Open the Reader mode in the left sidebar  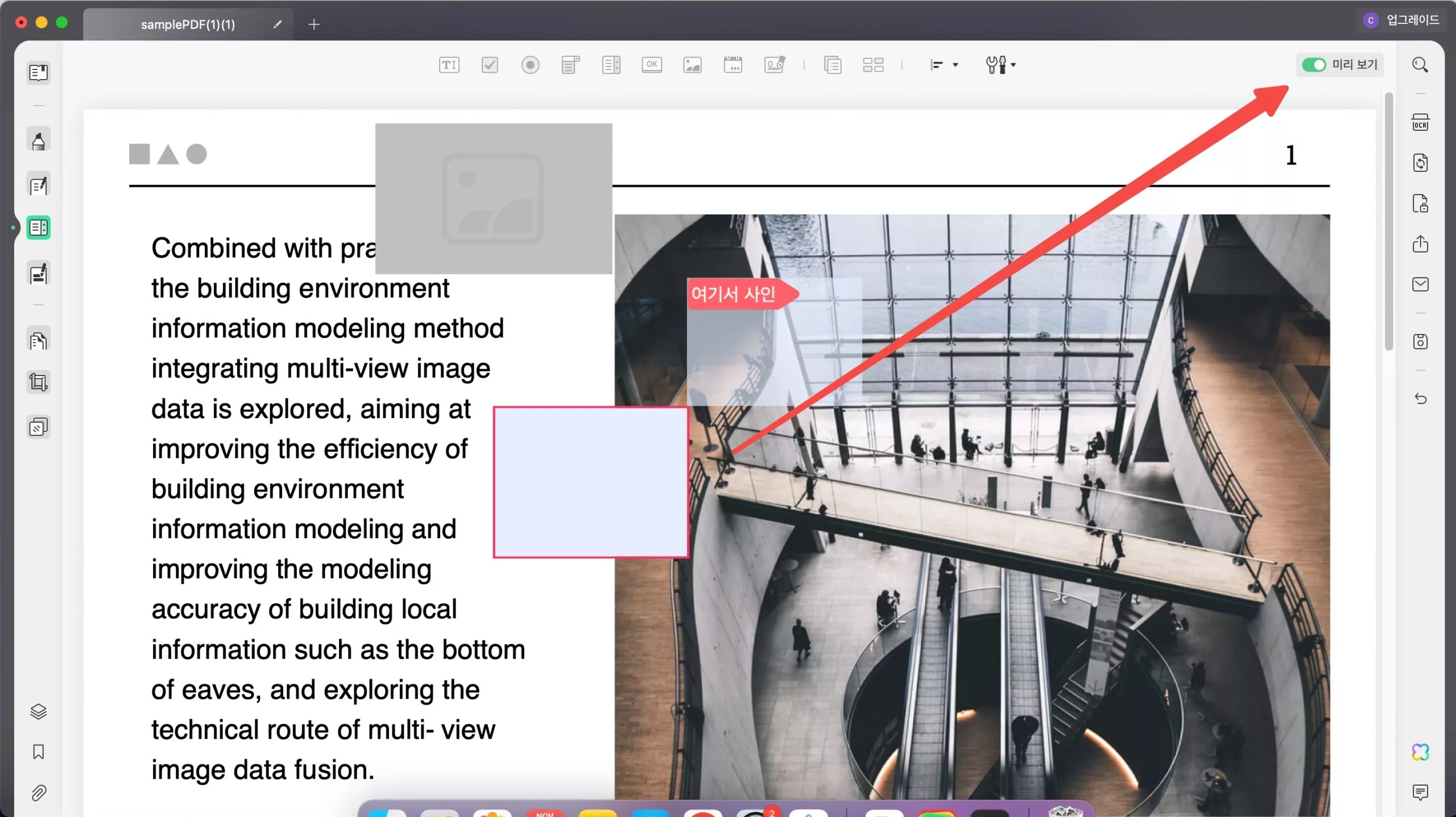point(38,73)
